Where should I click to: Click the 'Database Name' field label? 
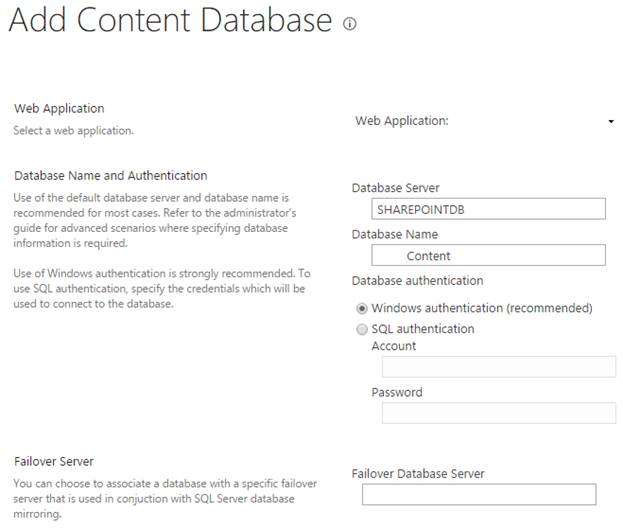(x=394, y=234)
